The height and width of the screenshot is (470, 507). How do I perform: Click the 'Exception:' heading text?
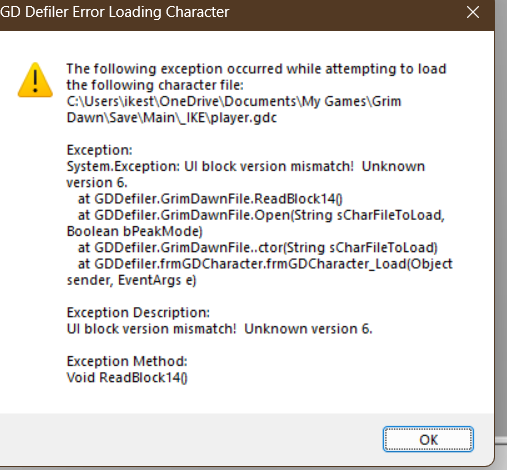pyautogui.click(x=100, y=150)
